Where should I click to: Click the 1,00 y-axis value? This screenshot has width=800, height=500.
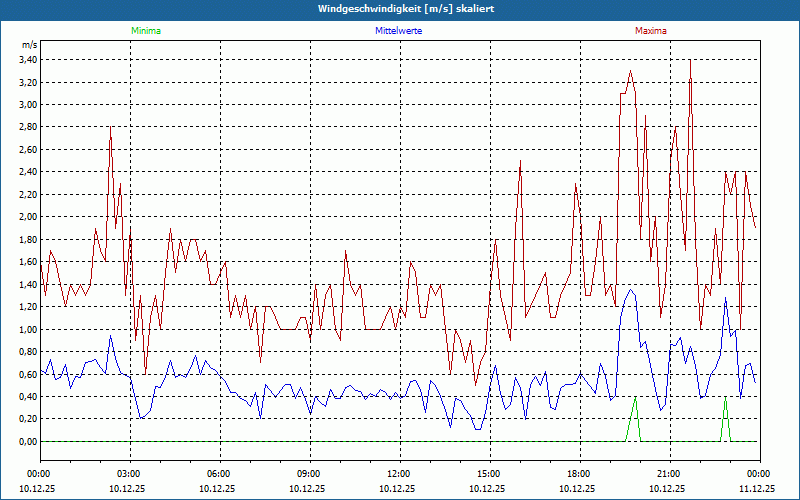28,329
